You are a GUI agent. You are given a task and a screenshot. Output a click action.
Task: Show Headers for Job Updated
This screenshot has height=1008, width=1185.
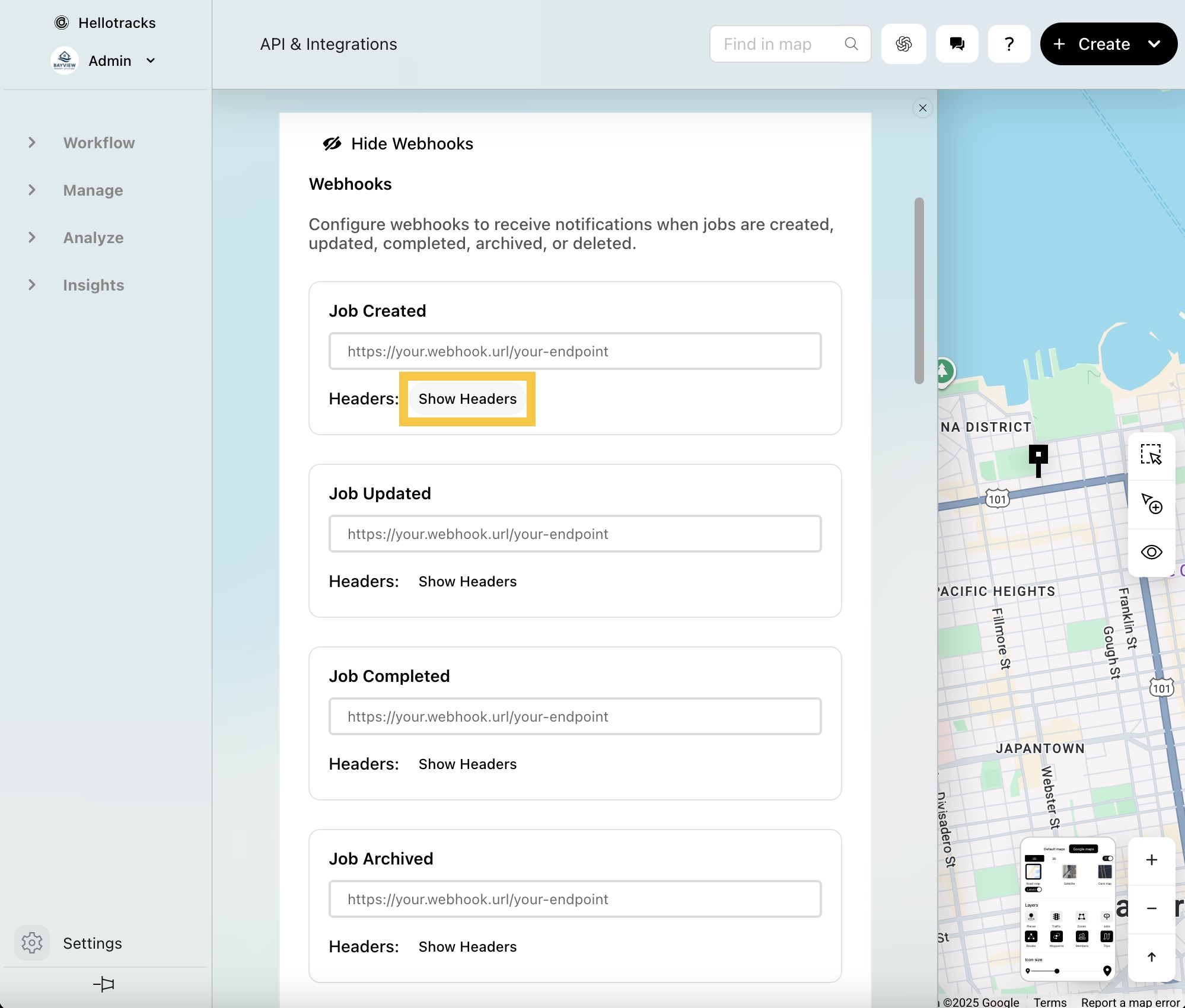pos(467,582)
